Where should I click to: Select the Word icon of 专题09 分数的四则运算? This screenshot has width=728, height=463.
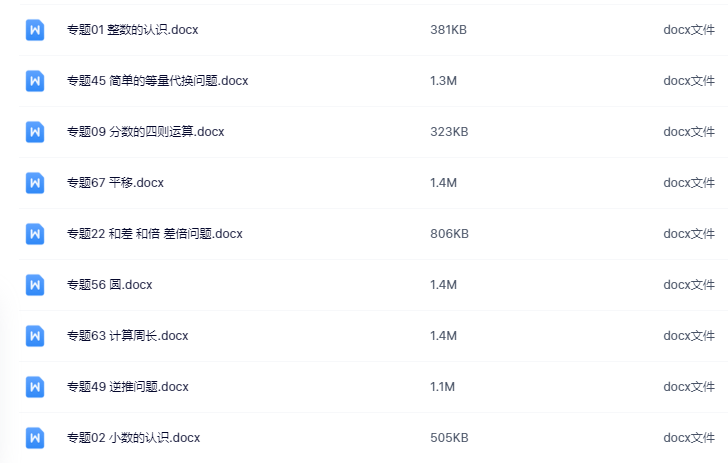click(x=35, y=132)
